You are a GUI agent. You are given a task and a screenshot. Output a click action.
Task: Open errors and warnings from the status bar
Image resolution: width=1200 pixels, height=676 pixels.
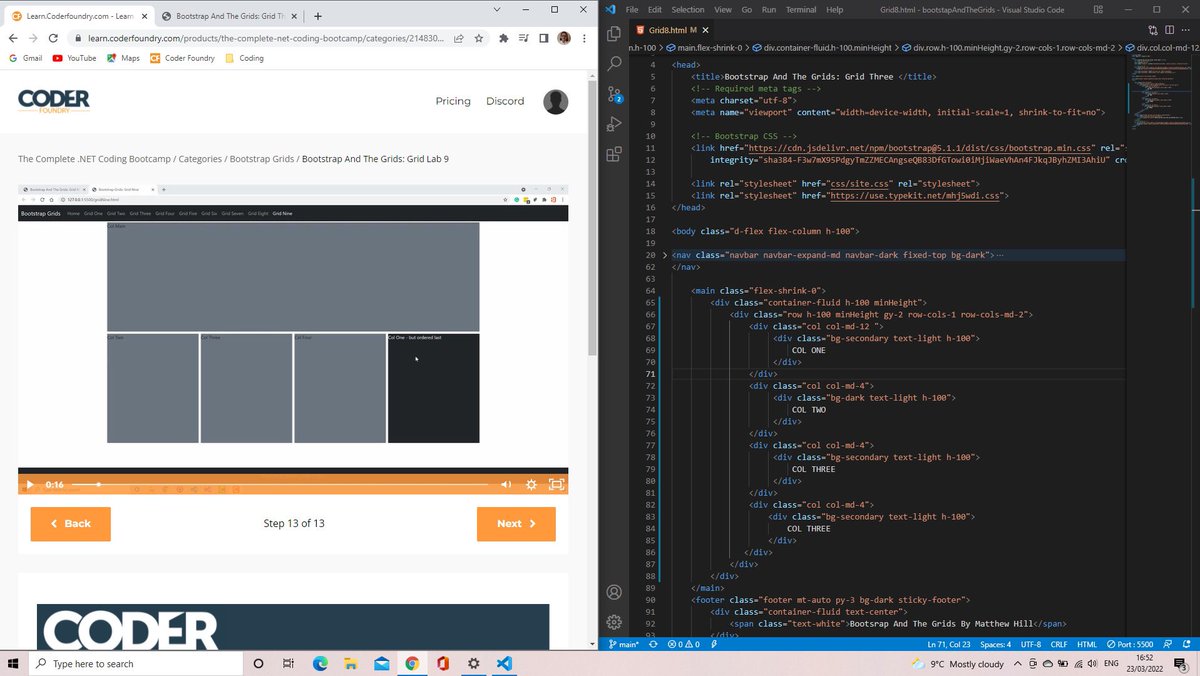(x=684, y=644)
